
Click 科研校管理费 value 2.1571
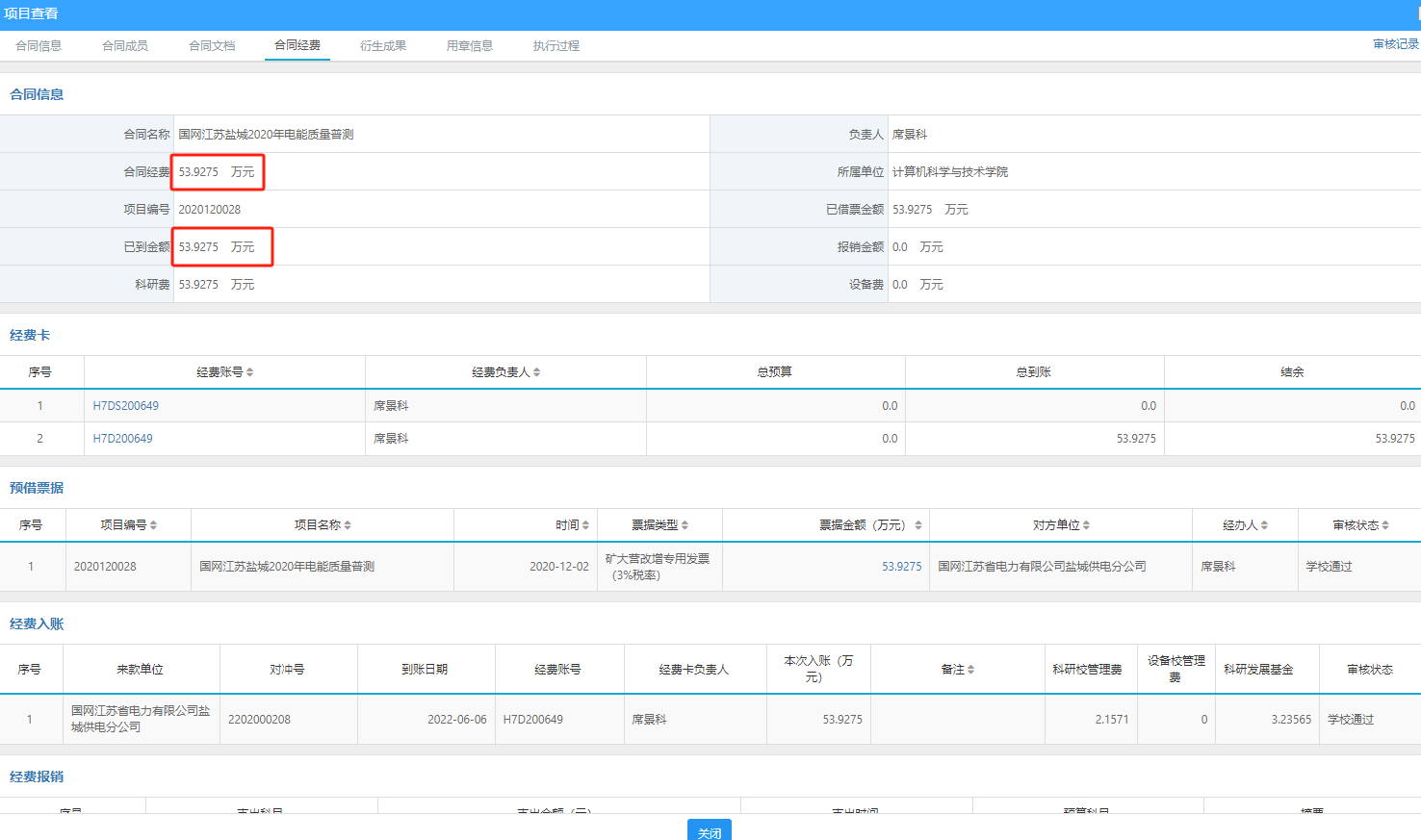(x=1112, y=720)
